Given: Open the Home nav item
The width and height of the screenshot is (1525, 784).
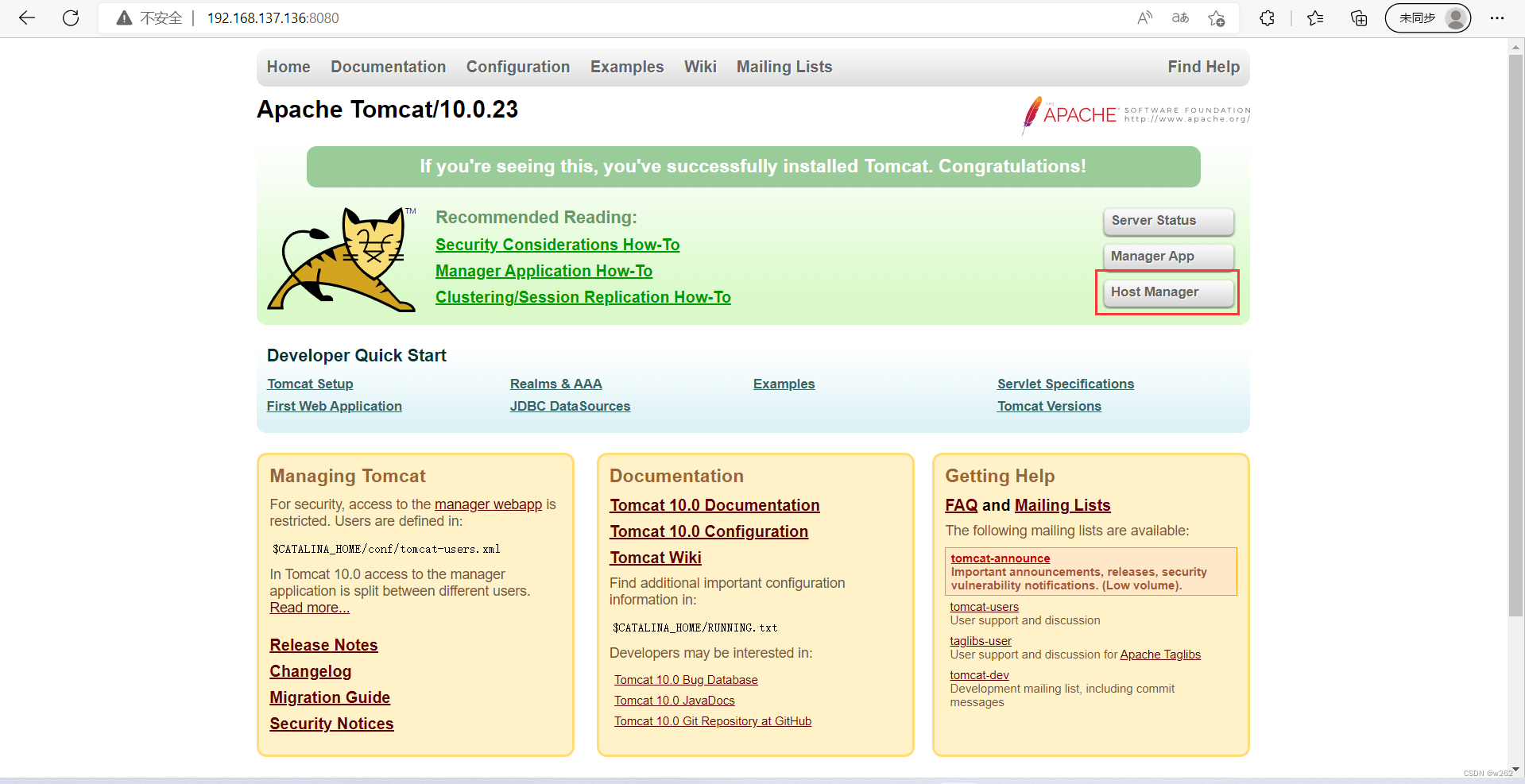Looking at the screenshot, I should pos(288,67).
